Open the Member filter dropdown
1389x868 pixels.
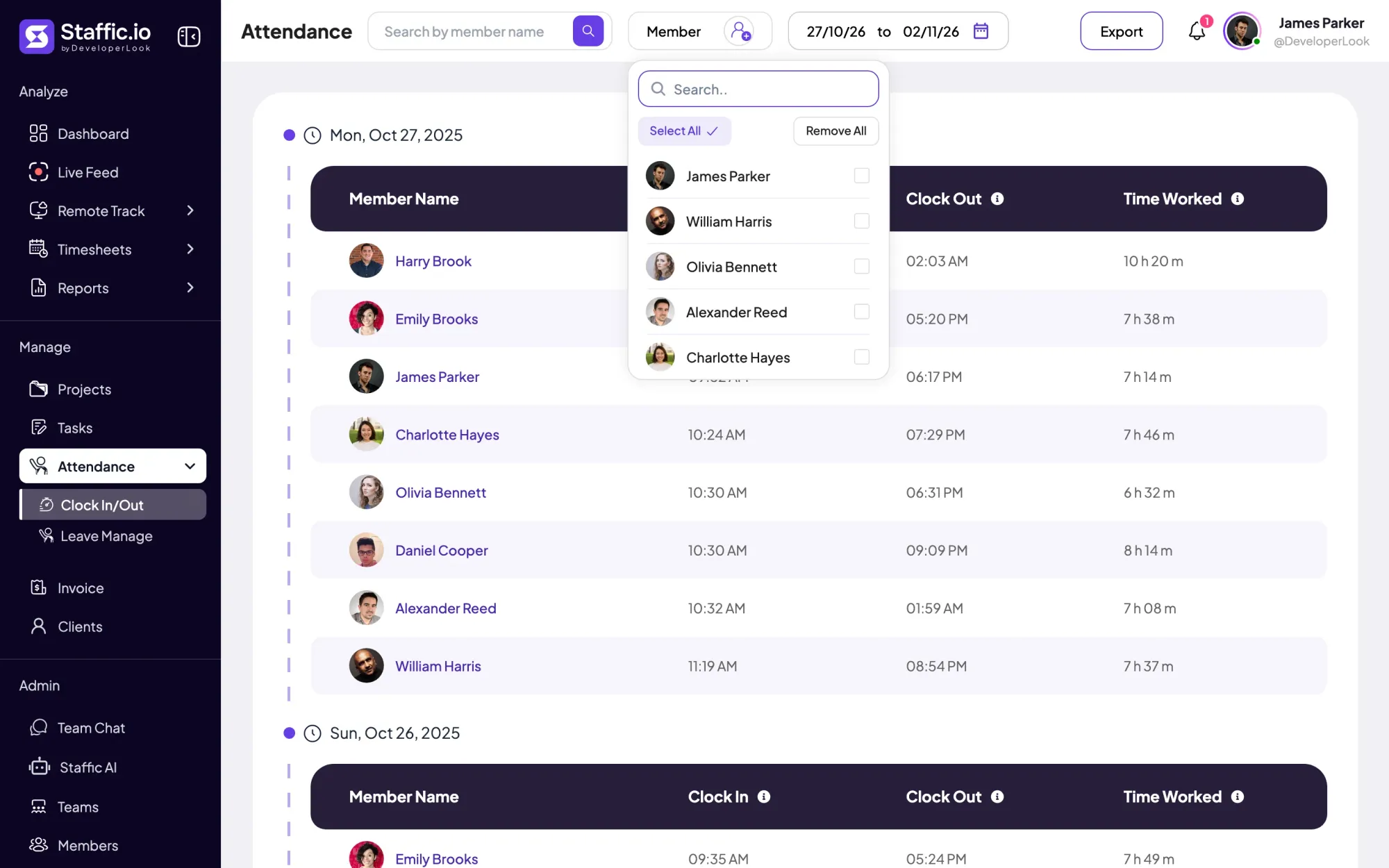(x=699, y=31)
